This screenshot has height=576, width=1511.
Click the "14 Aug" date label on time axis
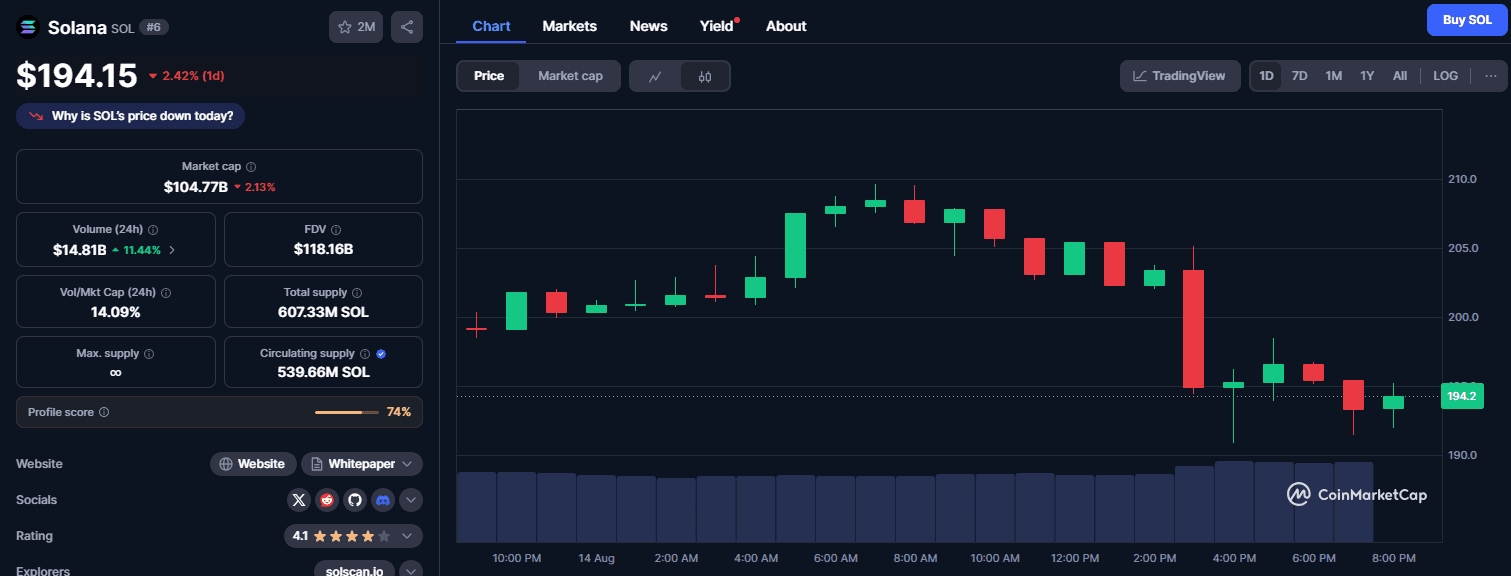coord(596,557)
